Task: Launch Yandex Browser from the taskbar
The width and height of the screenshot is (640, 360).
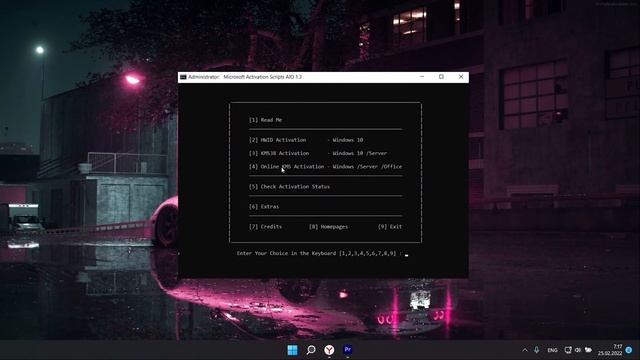Action: 329,350
